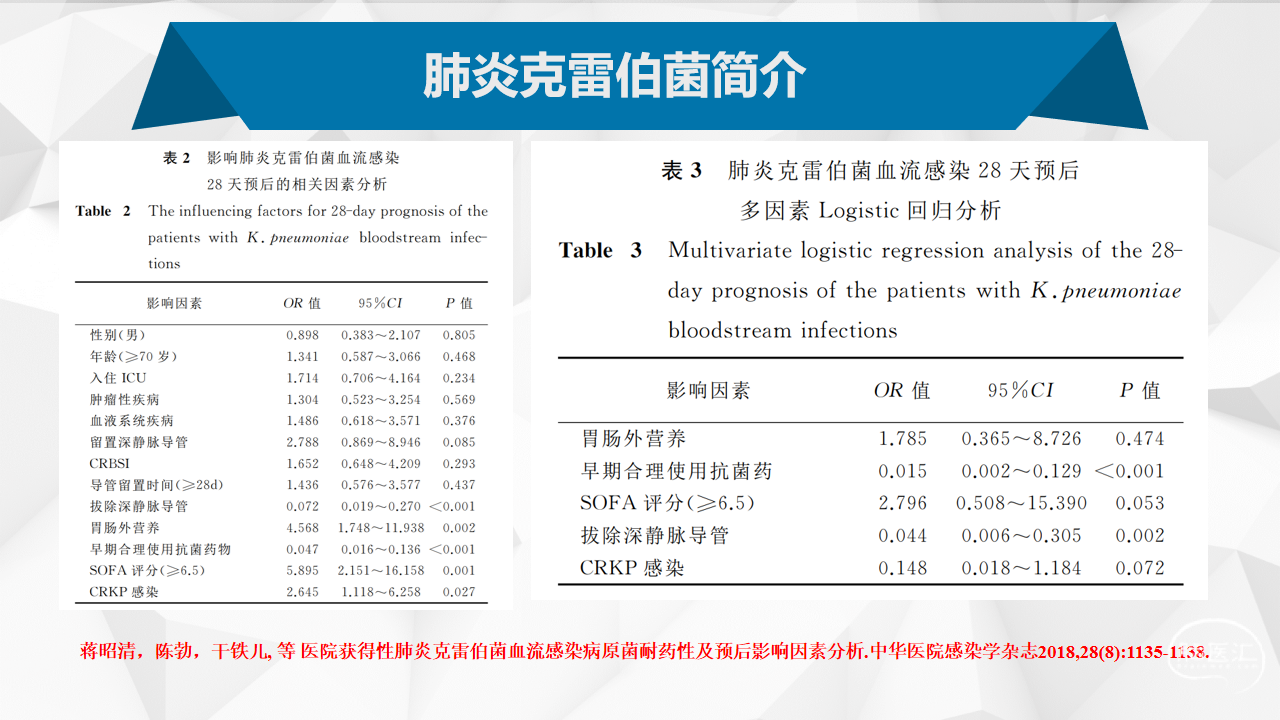The image size is (1280, 720).
Task: Click confidence interval 0.006~0.305
Action: tap(1022, 536)
